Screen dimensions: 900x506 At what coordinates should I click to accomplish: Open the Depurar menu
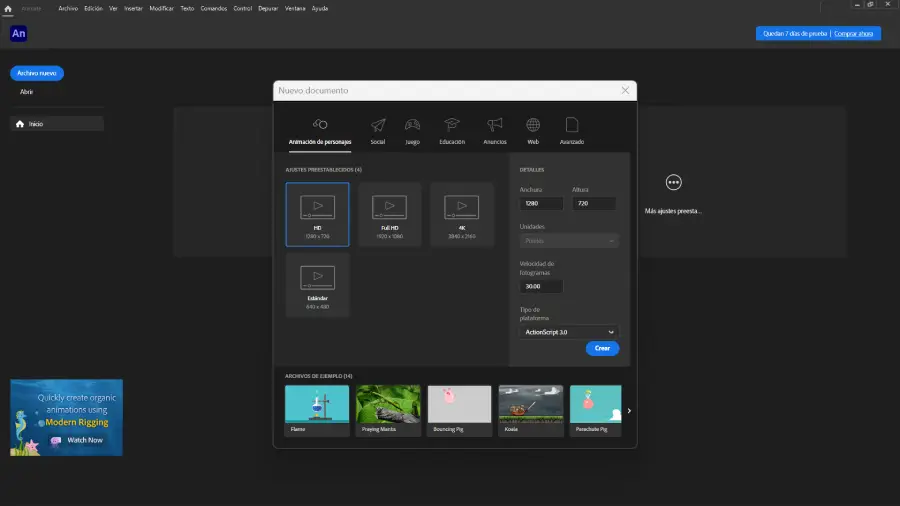268,9
